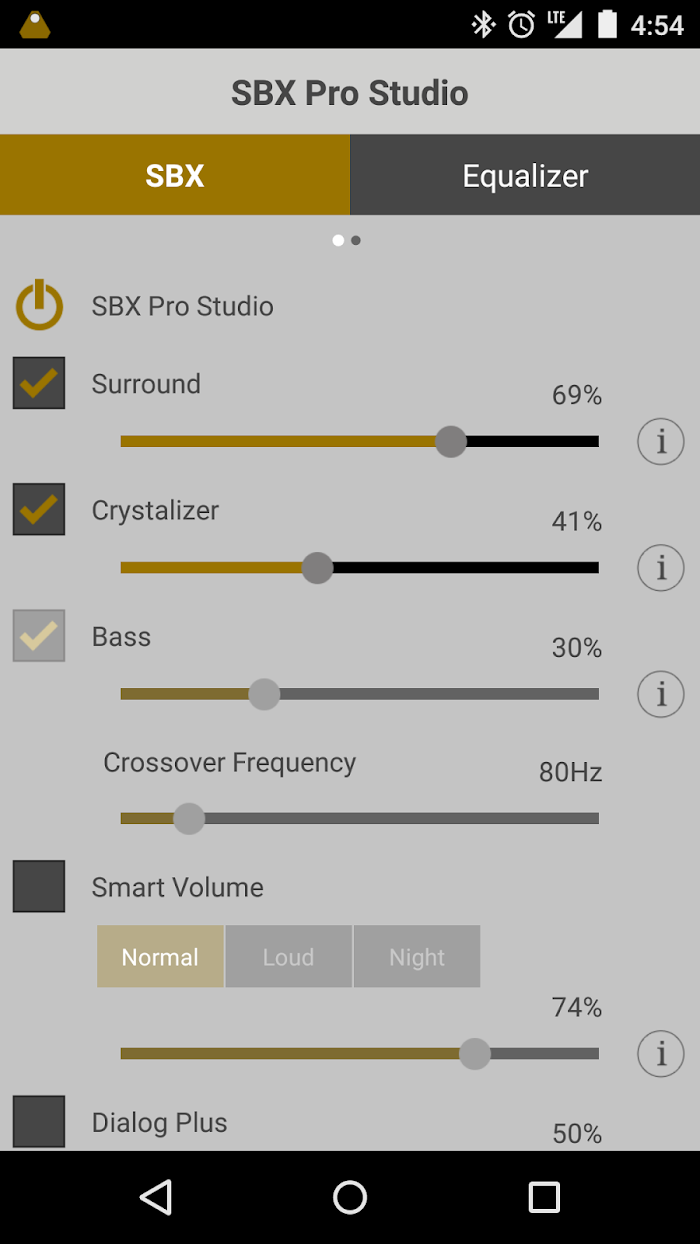
Task: Uncheck the Crystalizer checkbox
Action: click(39, 509)
